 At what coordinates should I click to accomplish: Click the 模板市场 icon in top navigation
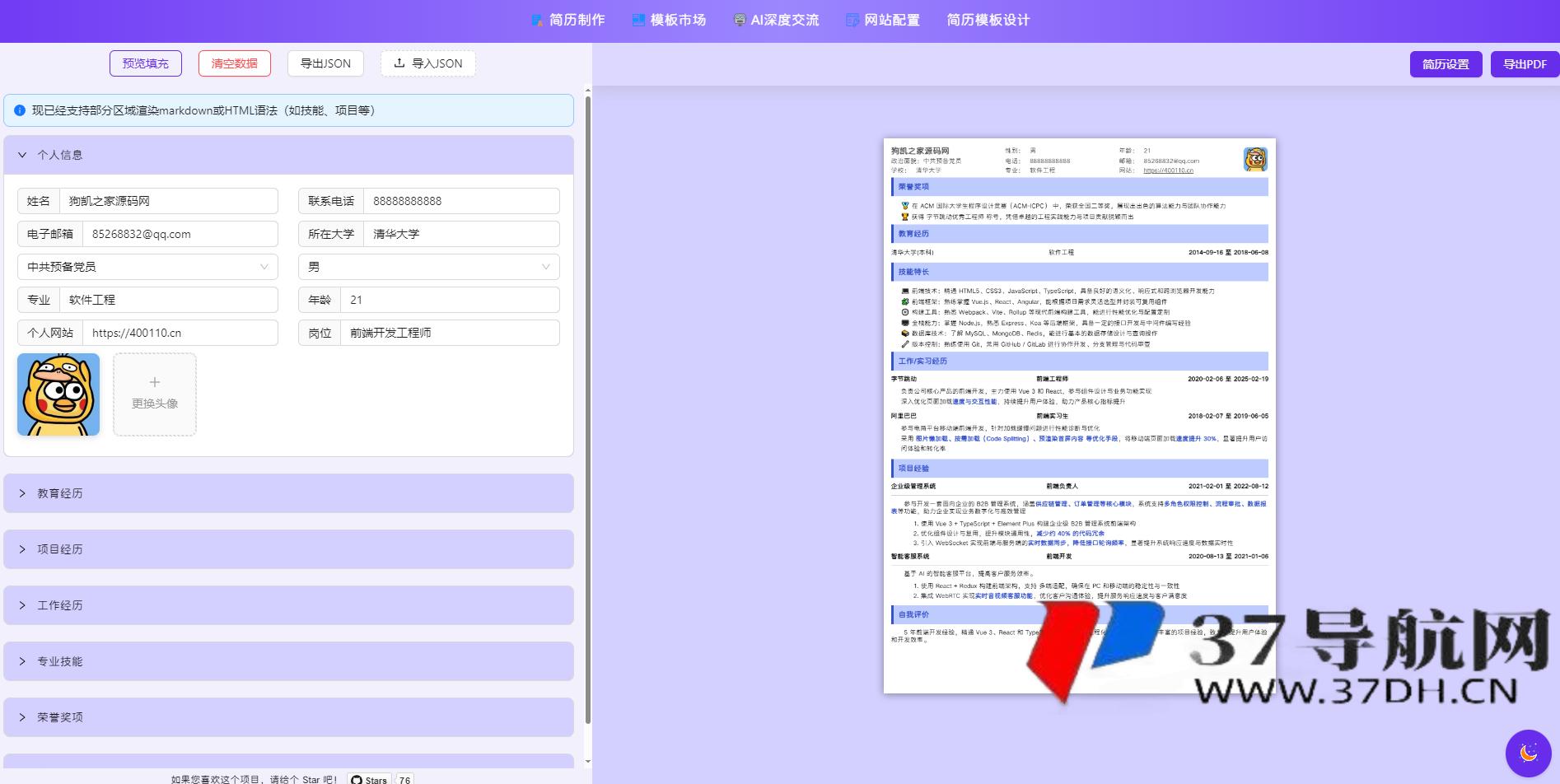638,21
